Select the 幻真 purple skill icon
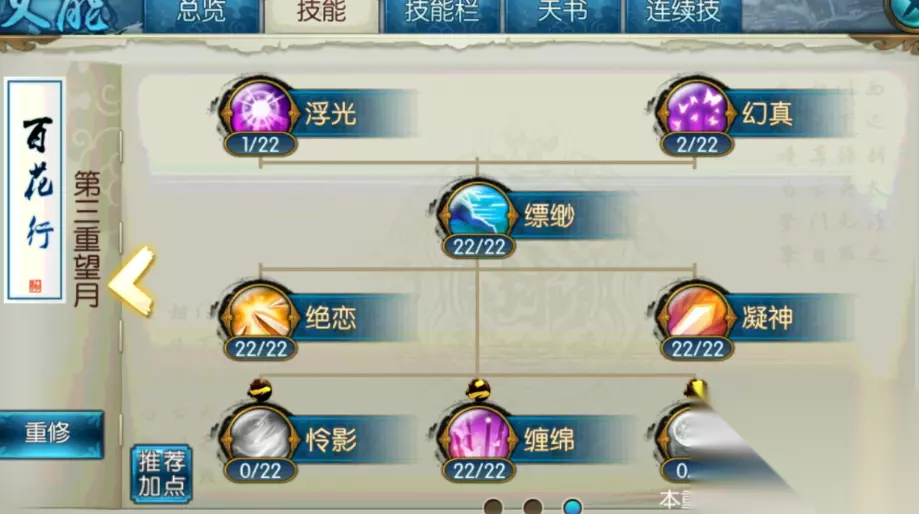The image size is (919, 514). pos(696,108)
